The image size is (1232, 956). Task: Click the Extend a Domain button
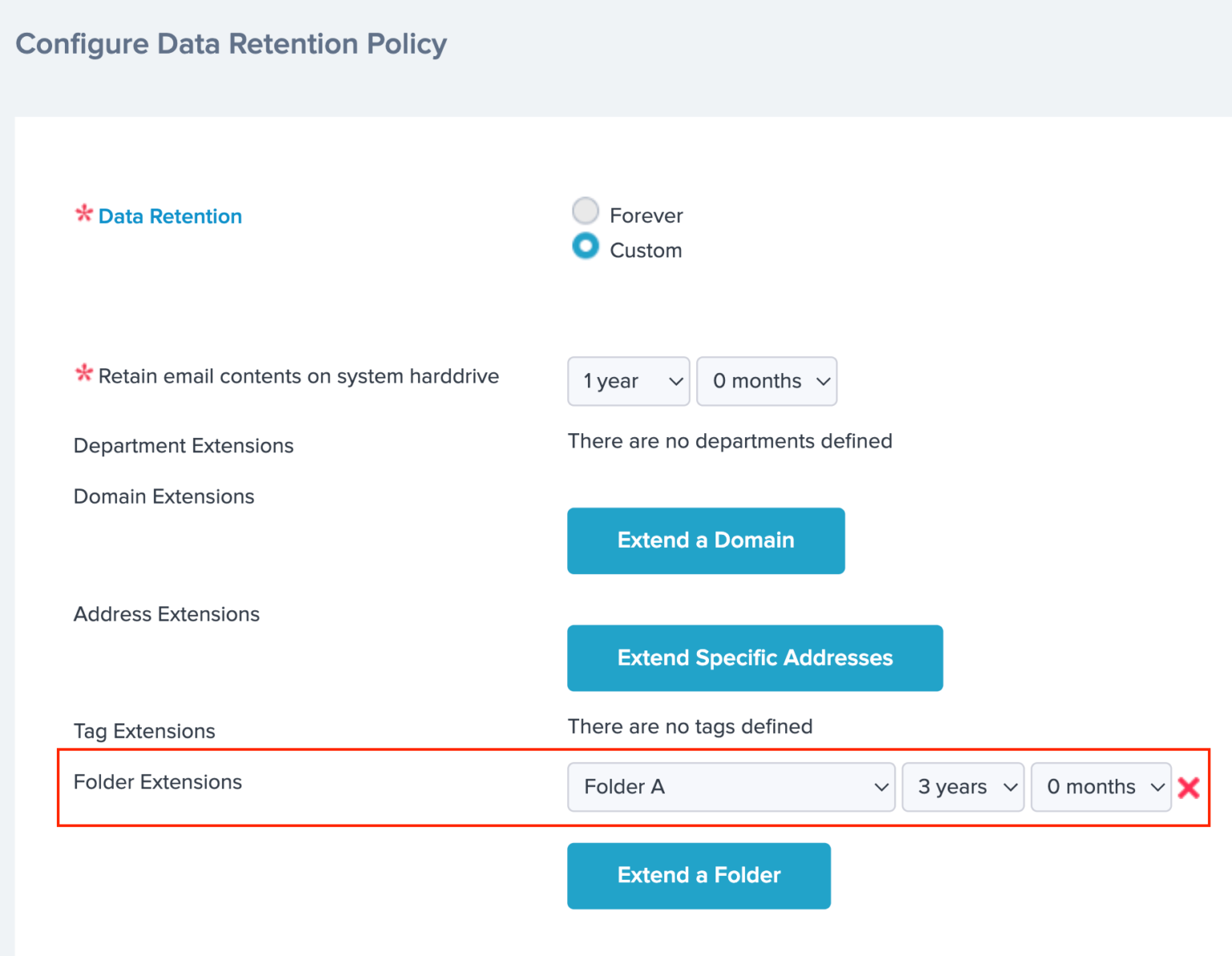[x=706, y=541]
